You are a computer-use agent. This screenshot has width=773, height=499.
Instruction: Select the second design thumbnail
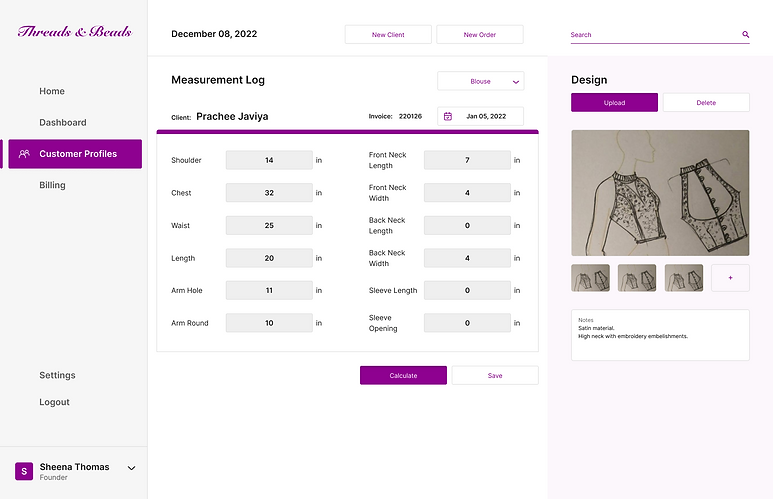(637, 278)
